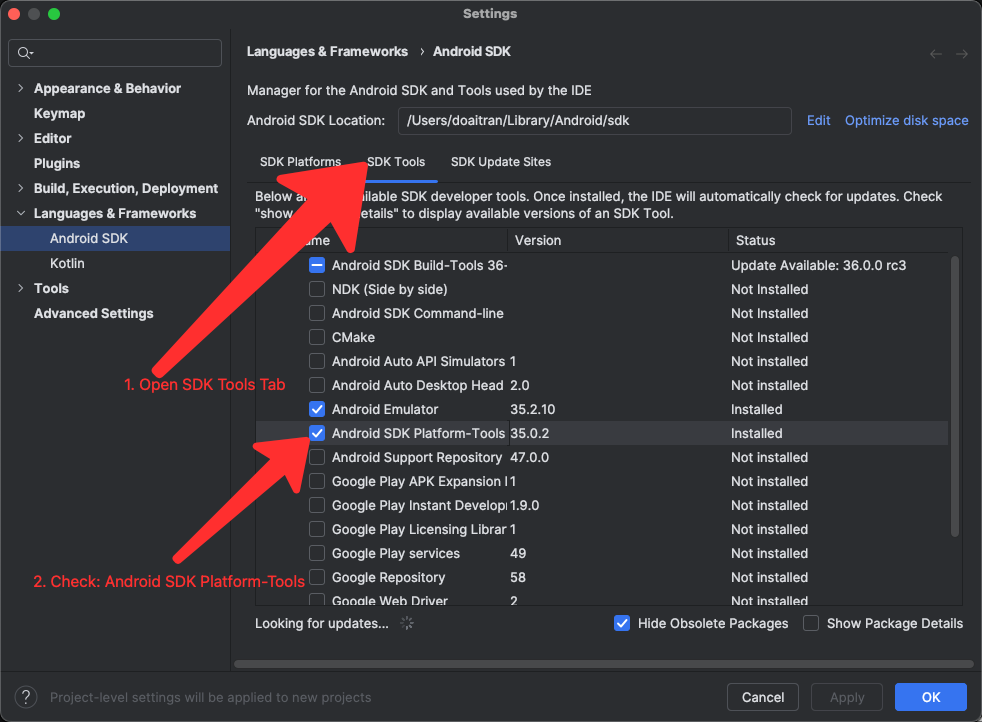Go forward with the right arrow icon
This screenshot has width=982, height=722.
click(962, 54)
